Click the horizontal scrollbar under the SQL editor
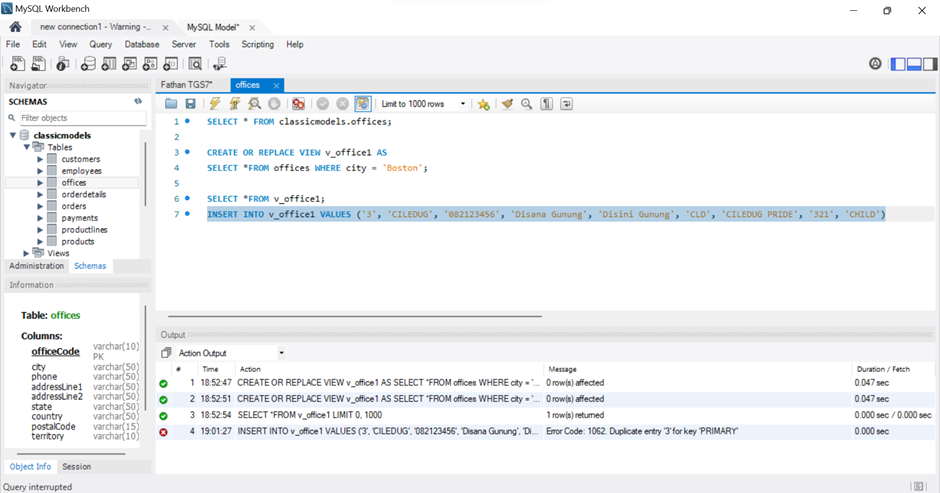This screenshot has height=493, width=940. click(x=355, y=315)
